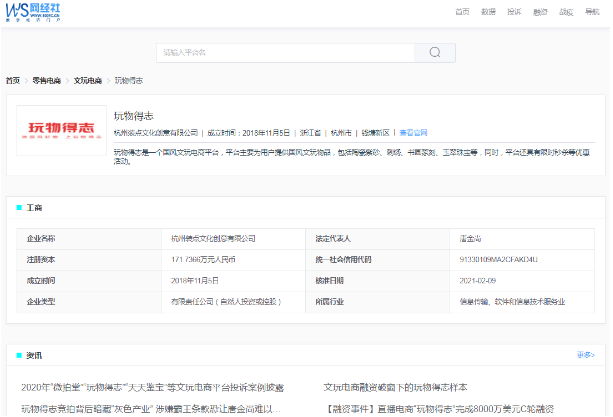This screenshot has width=613, height=417.
Task: Open 数据 in the top navigation
Action: (488, 12)
